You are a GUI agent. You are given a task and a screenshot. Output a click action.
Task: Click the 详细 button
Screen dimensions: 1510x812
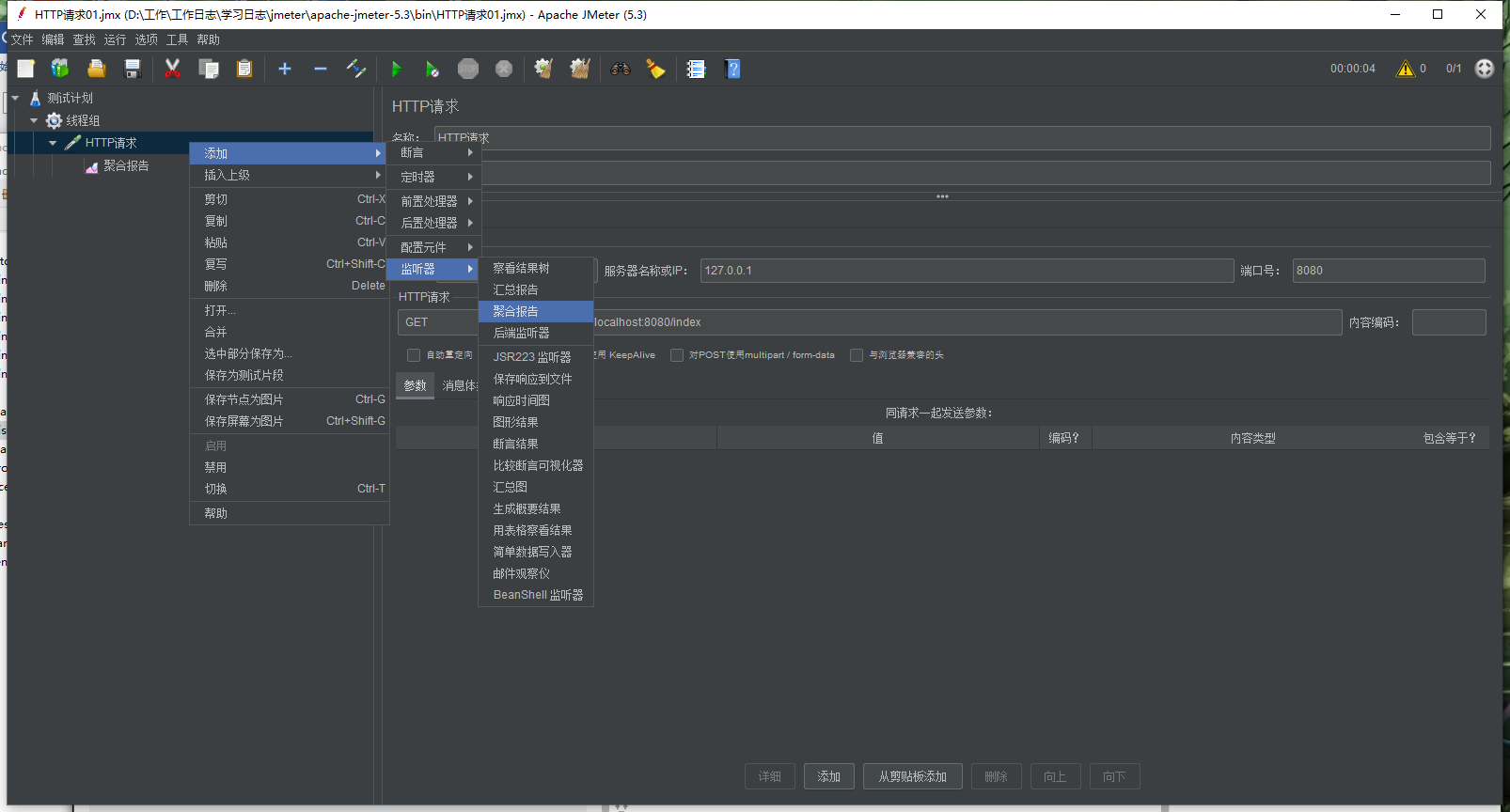[770, 776]
